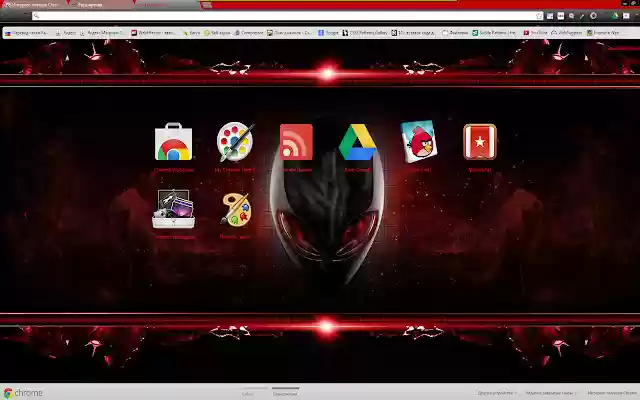Open the Wunderlist red star app
This screenshot has height=400, width=640.
tap(480, 142)
